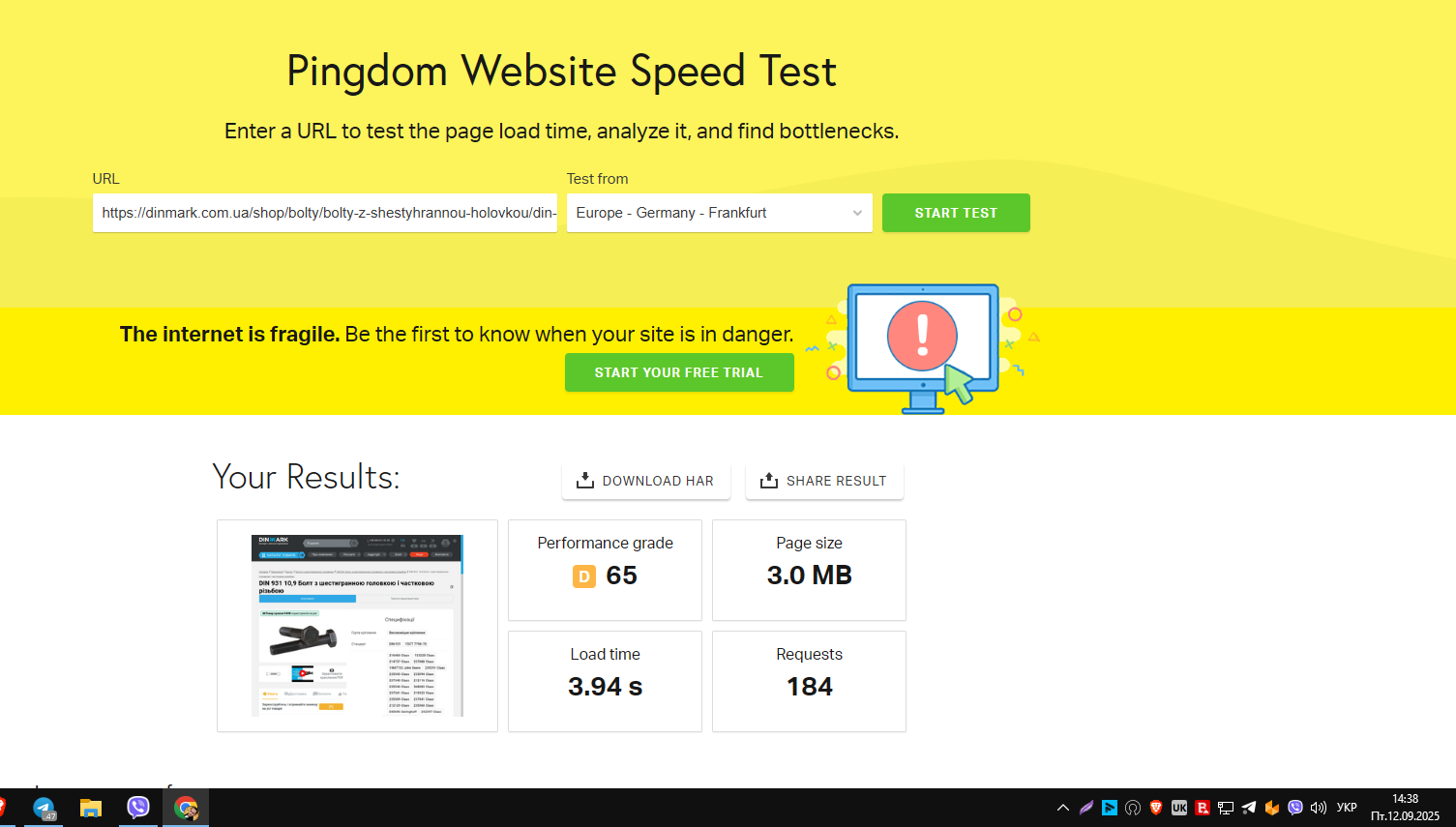Click the Brave icon at taskbar edge
The height and width of the screenshot is (827, 1456).
point(2,808)
